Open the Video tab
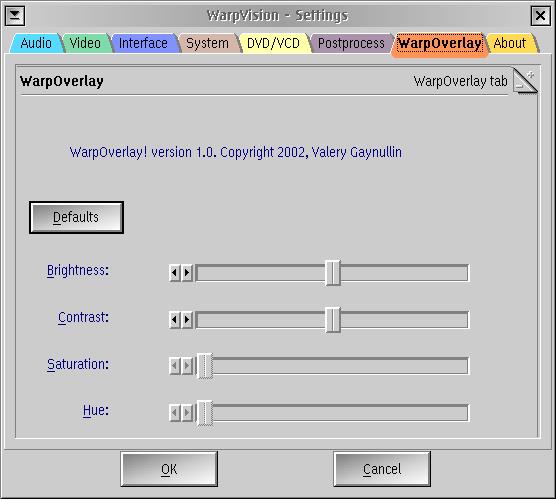Screen dimensions: 556x499 click(85, 43)
